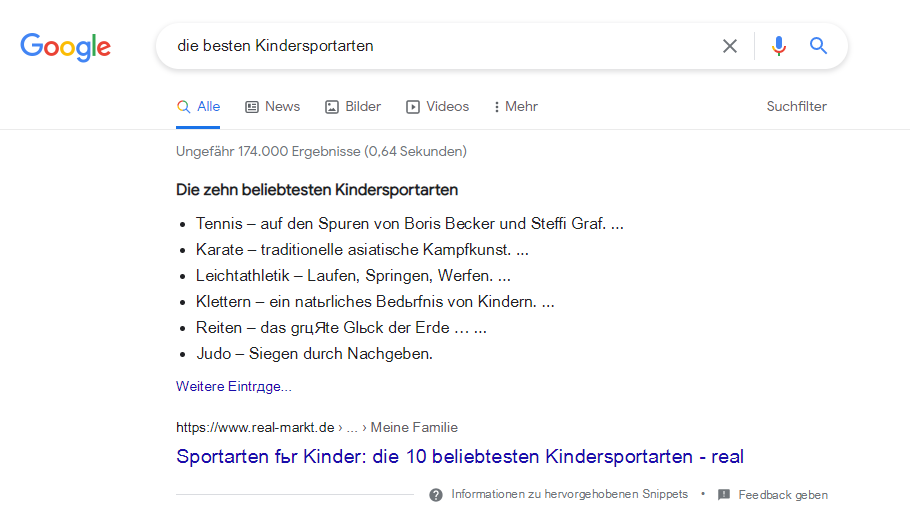910x526 pixels.
Task: Click the blue search magnifier button
Action: [x=818, y=45]
